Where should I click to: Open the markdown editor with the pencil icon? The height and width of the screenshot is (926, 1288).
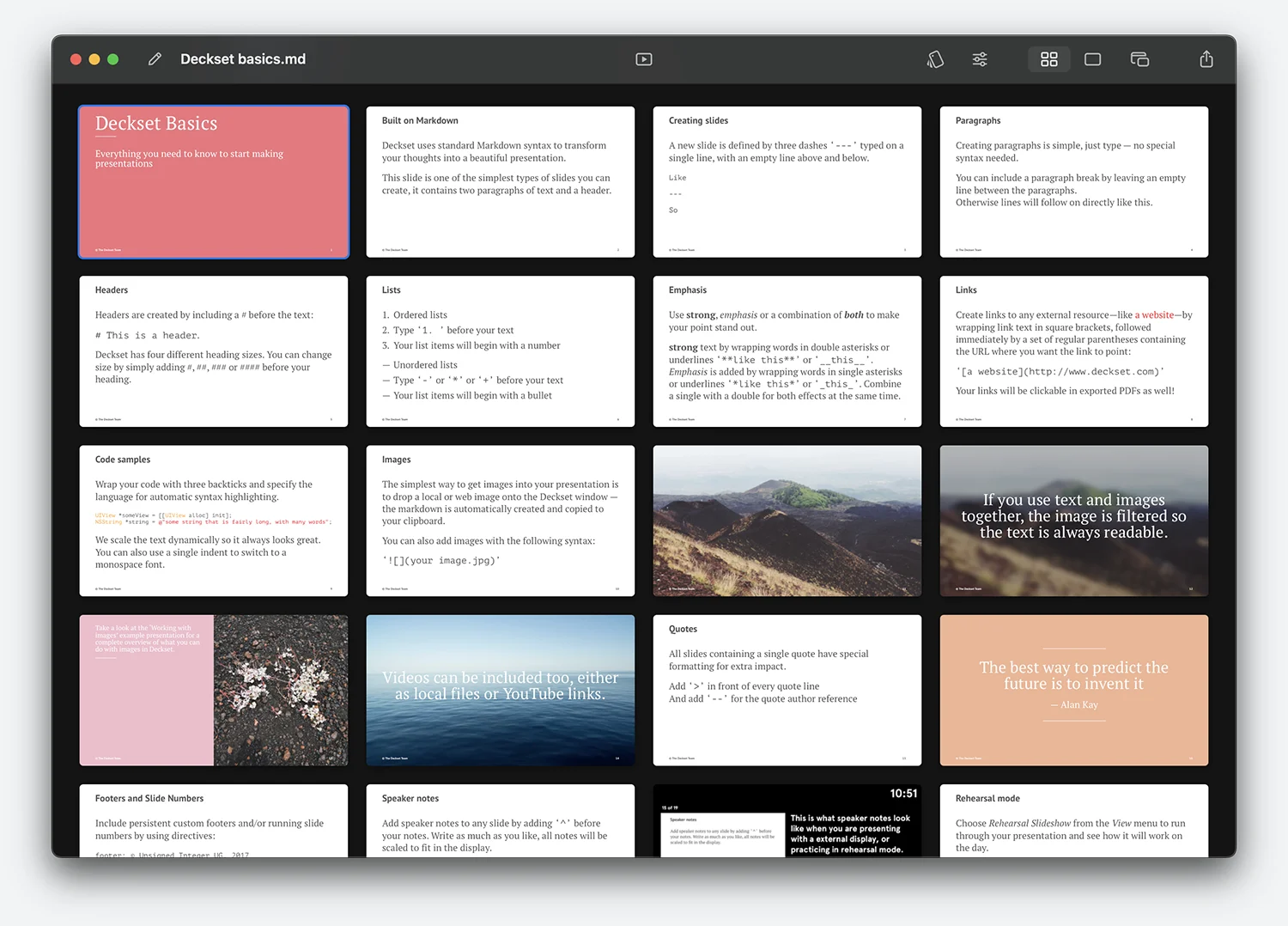point(155,59)
